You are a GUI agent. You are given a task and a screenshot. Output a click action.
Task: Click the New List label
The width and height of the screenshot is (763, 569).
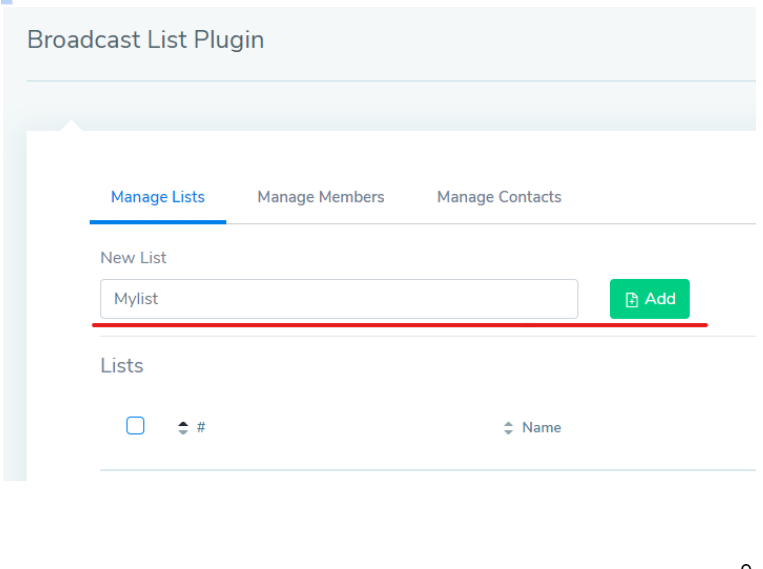click(x=133, y=257)
